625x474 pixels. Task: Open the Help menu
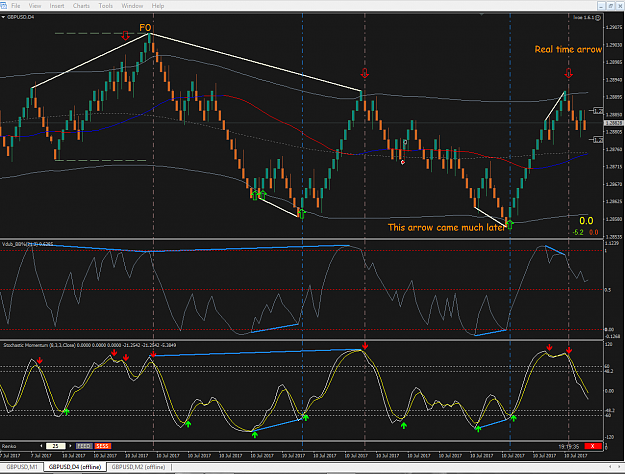click(158, 6)
